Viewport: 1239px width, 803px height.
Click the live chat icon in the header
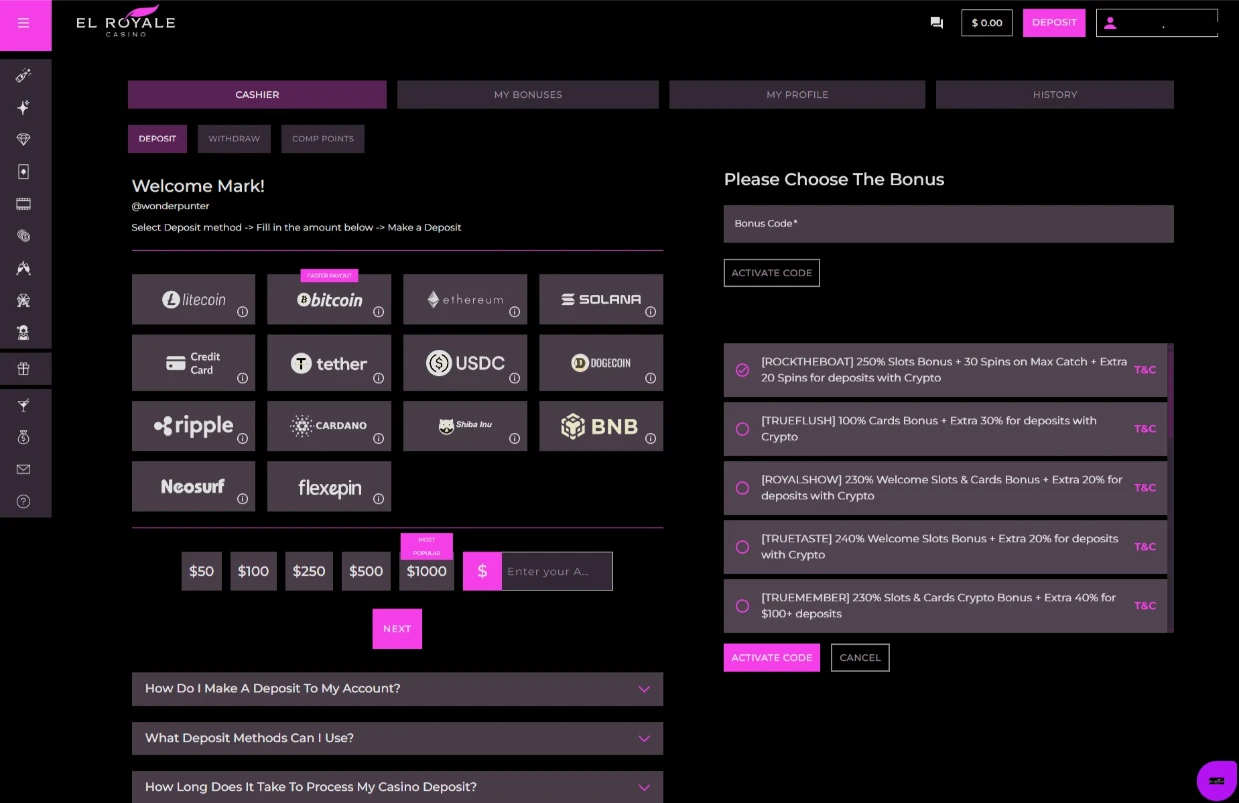coord(937,22)
